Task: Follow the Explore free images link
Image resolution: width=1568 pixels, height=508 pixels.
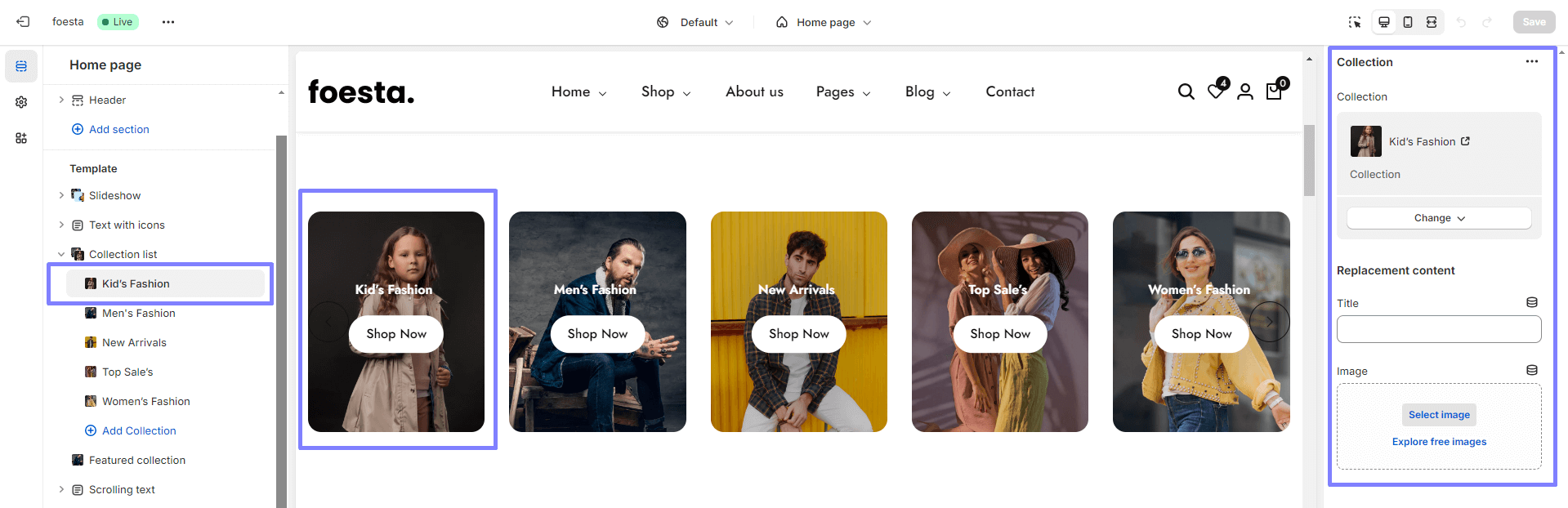Action: tap(1439, 442)
